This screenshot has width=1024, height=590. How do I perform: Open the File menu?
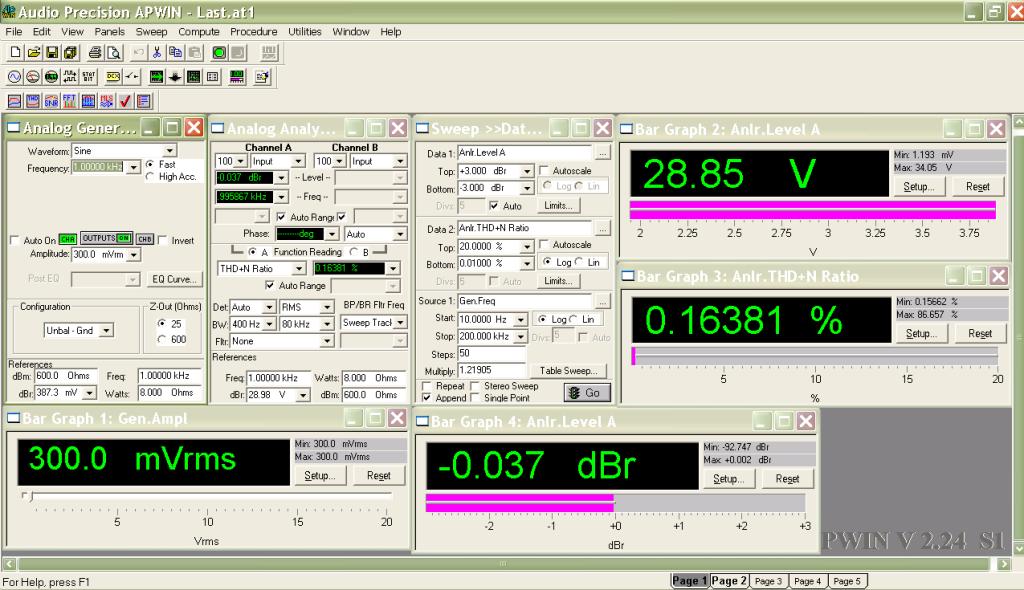click(14, 31)
